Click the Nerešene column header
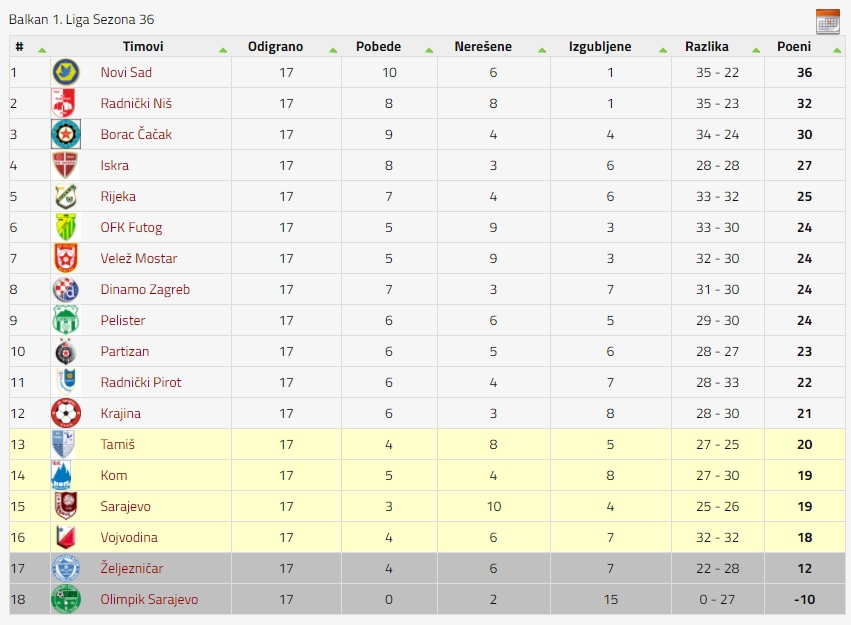Viewport: 851px width, 625px height. (483, 47)
